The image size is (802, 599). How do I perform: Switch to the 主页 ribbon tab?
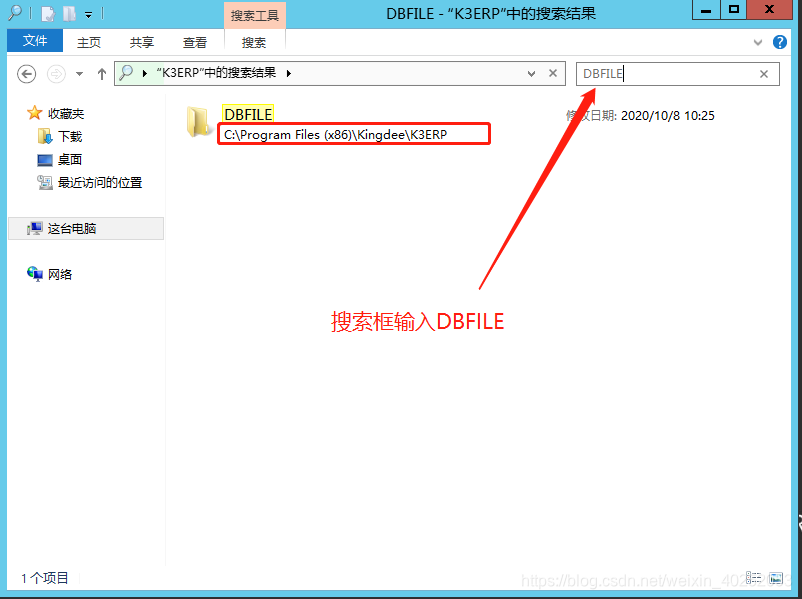coord(89,42)
